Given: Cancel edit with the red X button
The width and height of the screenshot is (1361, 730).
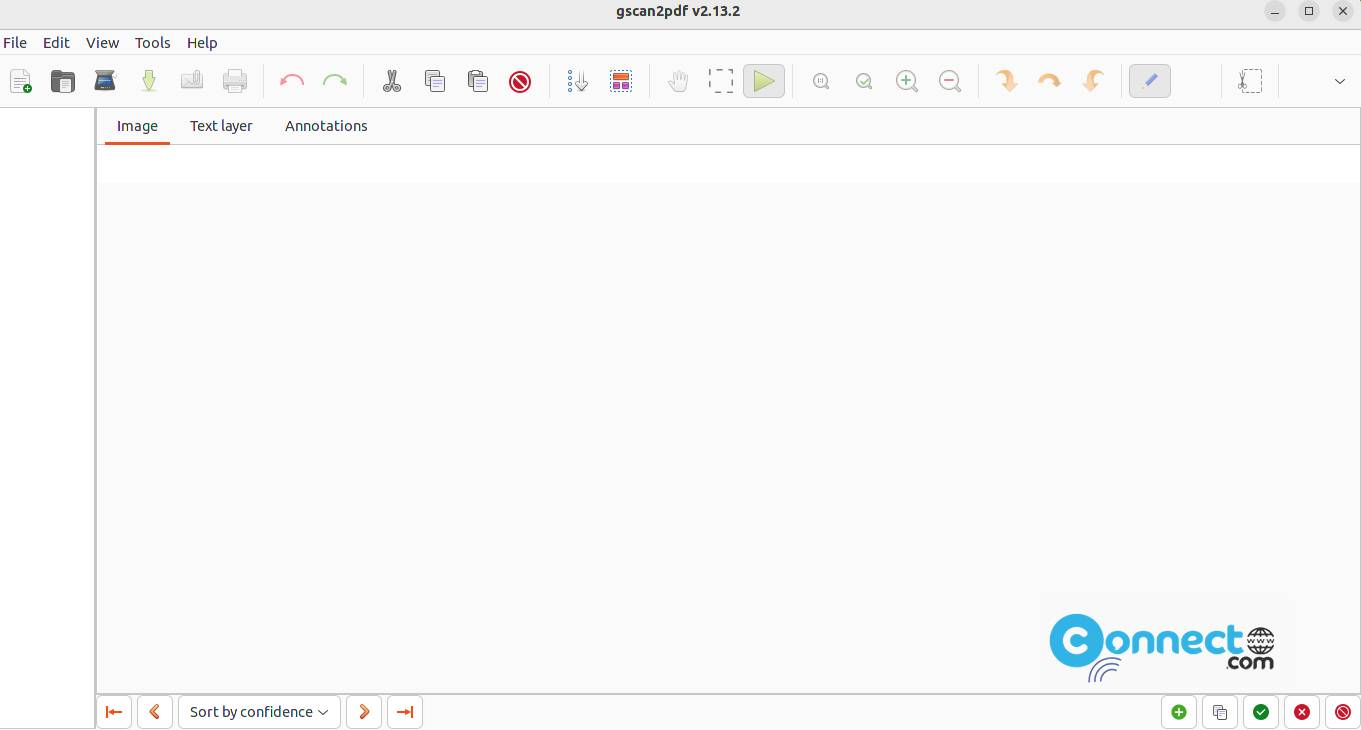Looking at the screenshot, I should click(1302, 712).
